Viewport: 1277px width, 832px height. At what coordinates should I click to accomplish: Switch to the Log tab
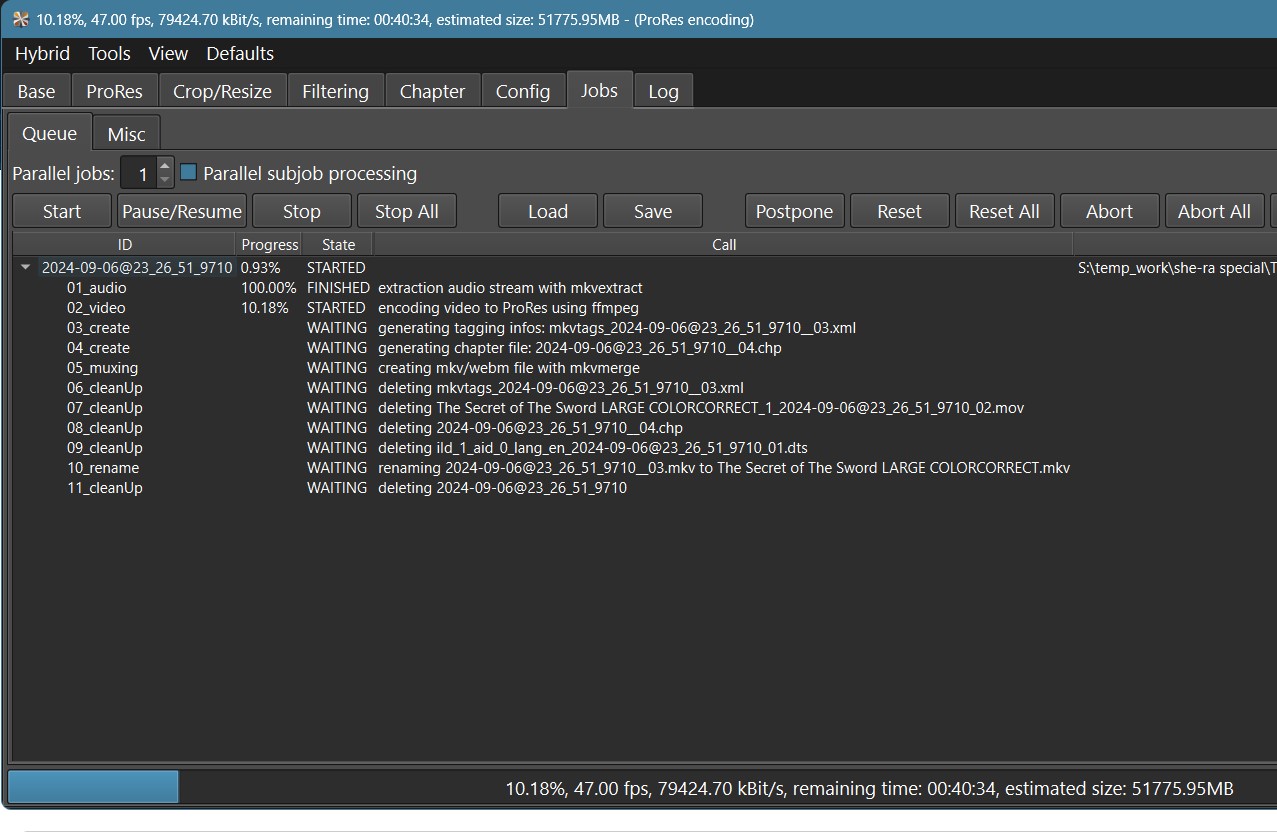pyautogui.click(x=663, y=91)
